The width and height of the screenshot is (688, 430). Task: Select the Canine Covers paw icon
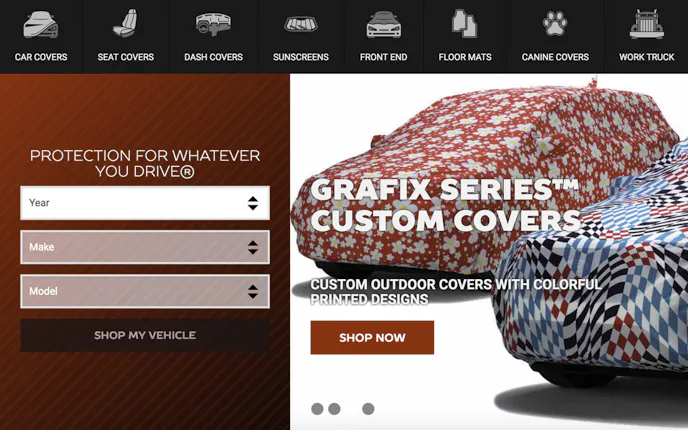point(555,24)
